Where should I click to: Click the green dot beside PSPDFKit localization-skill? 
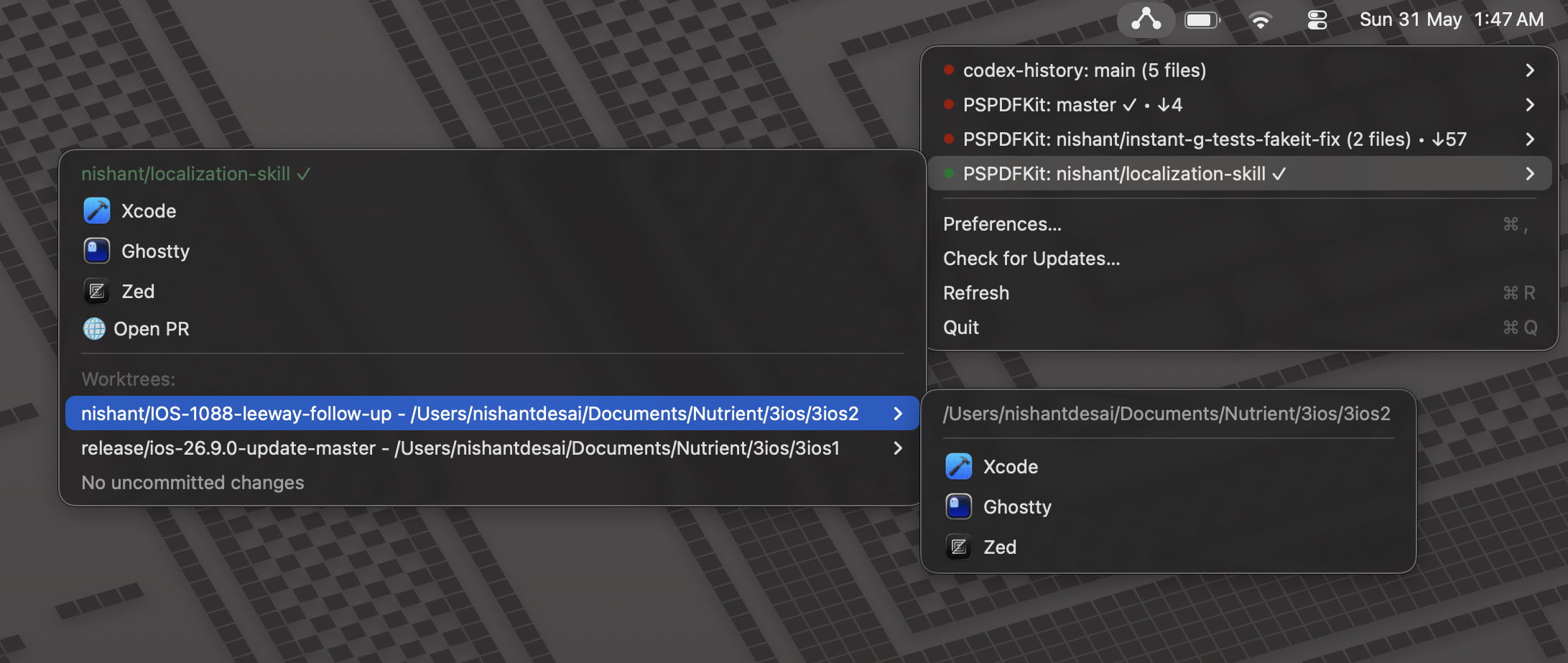(x=949, y=173)
